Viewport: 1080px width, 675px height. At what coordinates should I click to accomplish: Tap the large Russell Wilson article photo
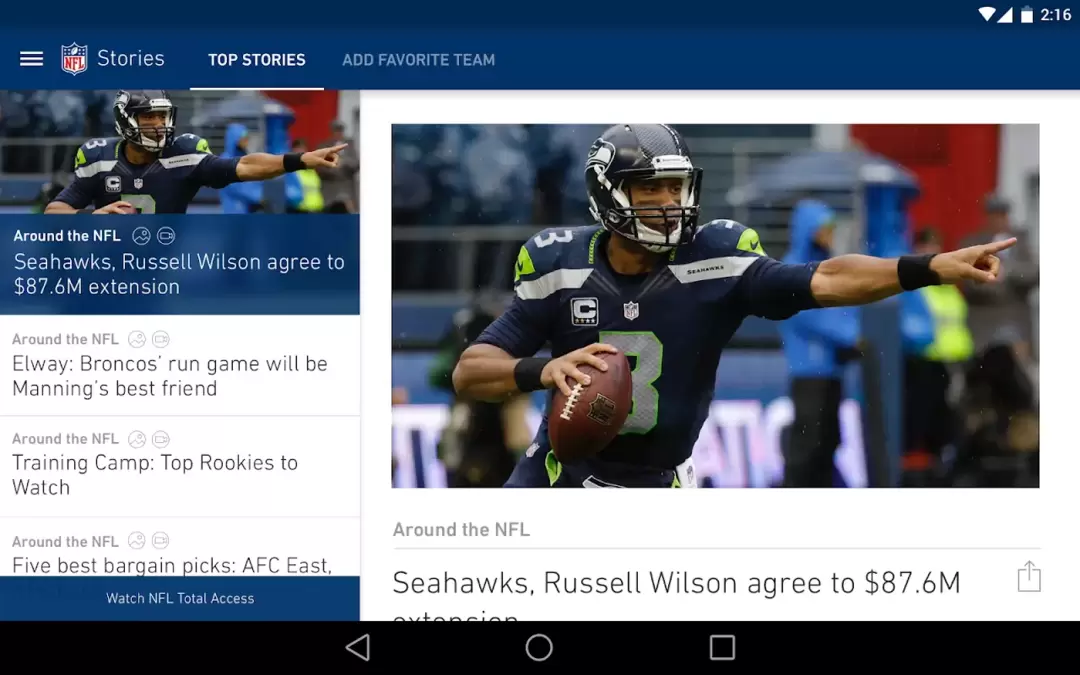715,306
